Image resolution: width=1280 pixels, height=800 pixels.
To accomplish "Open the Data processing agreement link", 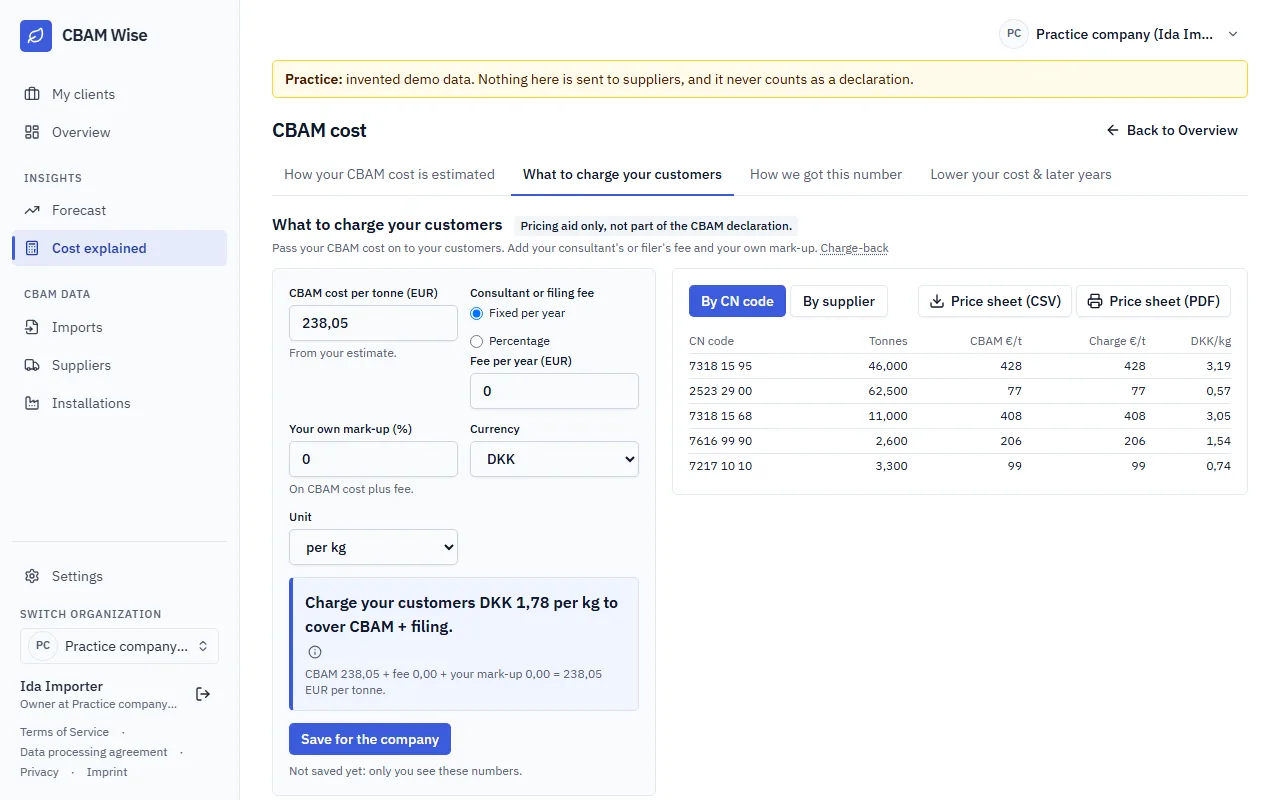I will click(x=94, y=752).
